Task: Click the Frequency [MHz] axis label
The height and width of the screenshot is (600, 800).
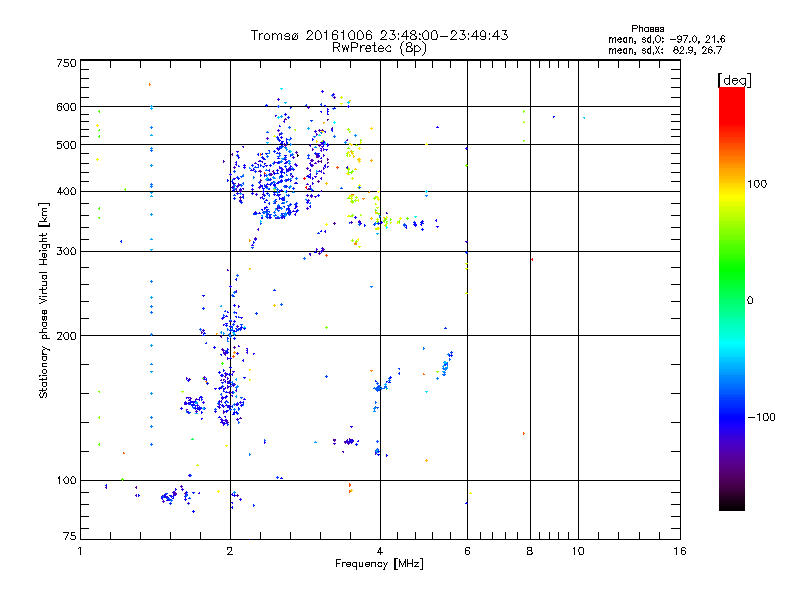Action: 379,564
